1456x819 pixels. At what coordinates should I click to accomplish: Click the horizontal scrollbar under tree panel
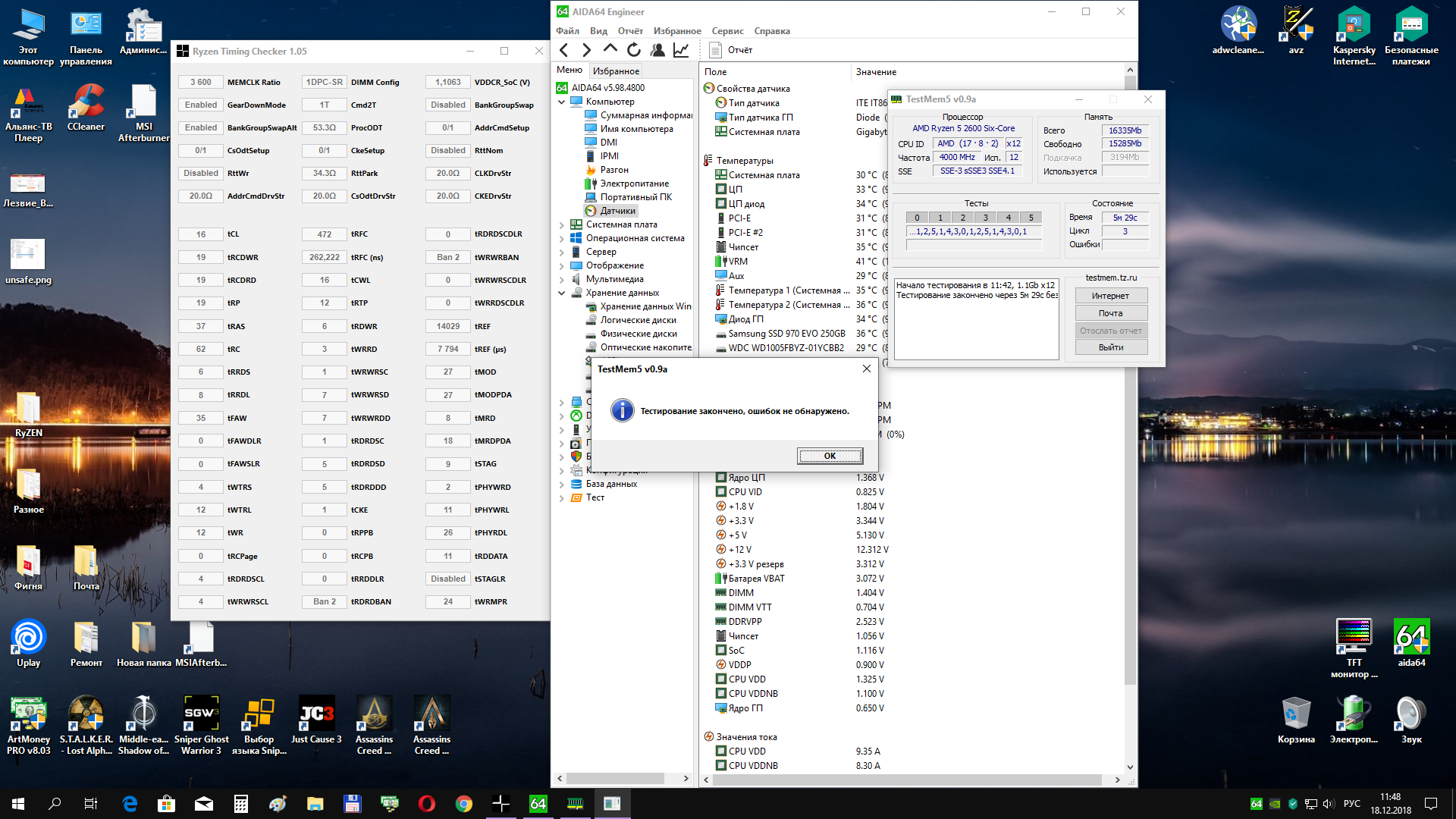[615, 779]
